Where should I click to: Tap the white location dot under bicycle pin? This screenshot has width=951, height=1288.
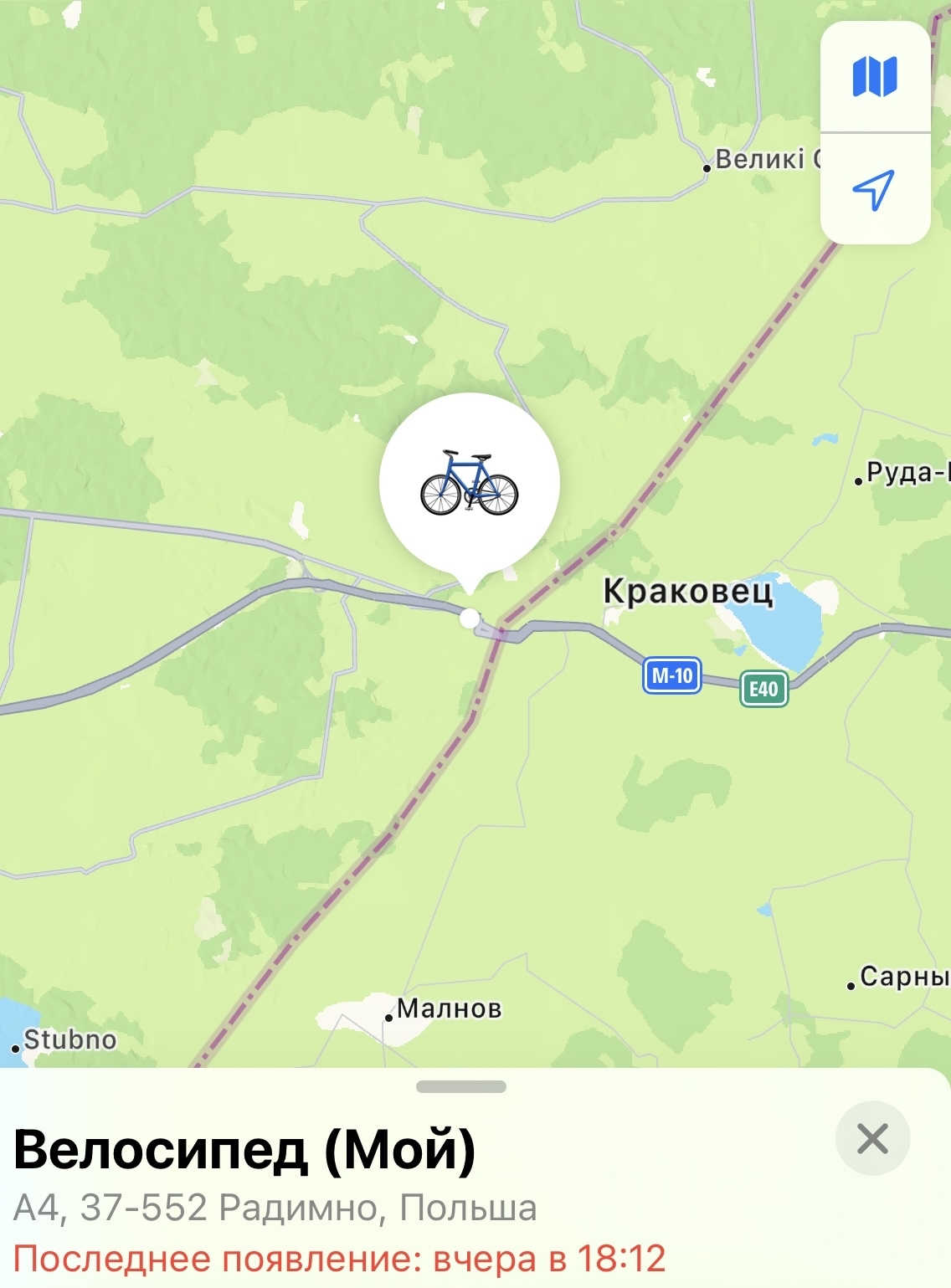(x=470, y=618)
